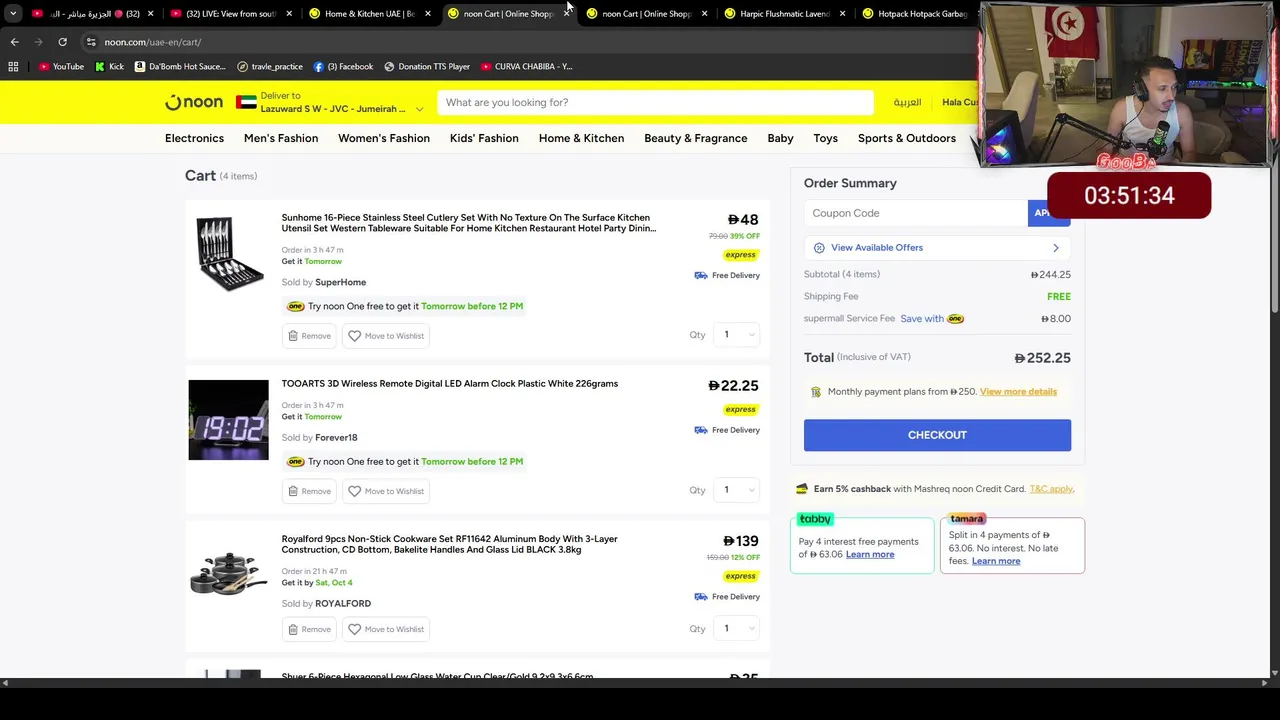
Task: Open quantity dropdown for TOOARTS alarm clock
Action: tap(737, 490)
